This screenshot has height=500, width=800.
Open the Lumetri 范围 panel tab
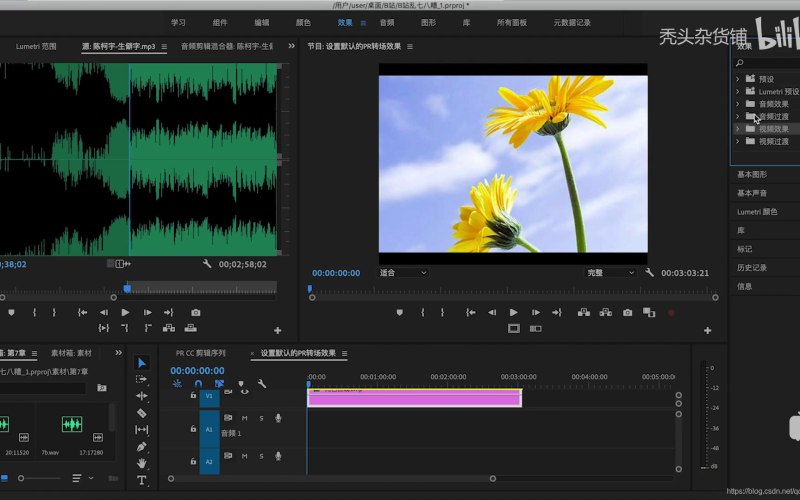point(36,46)
